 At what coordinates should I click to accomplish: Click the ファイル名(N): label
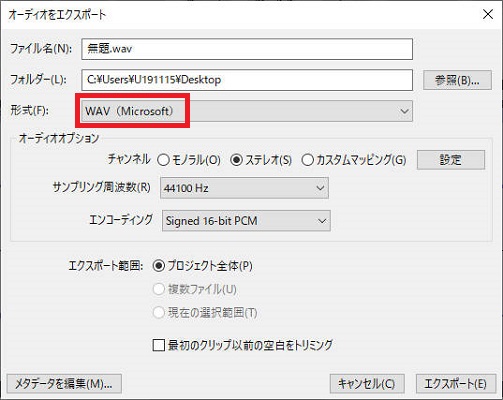tap(41, 49)
